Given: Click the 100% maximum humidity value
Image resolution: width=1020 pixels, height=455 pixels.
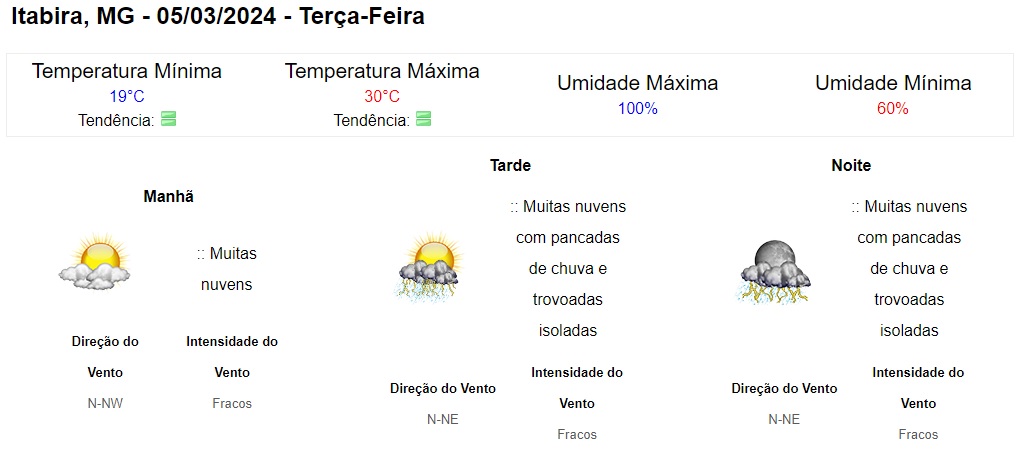Looking at the screenshot, I should pyautogui.click(x=637, y=109).
